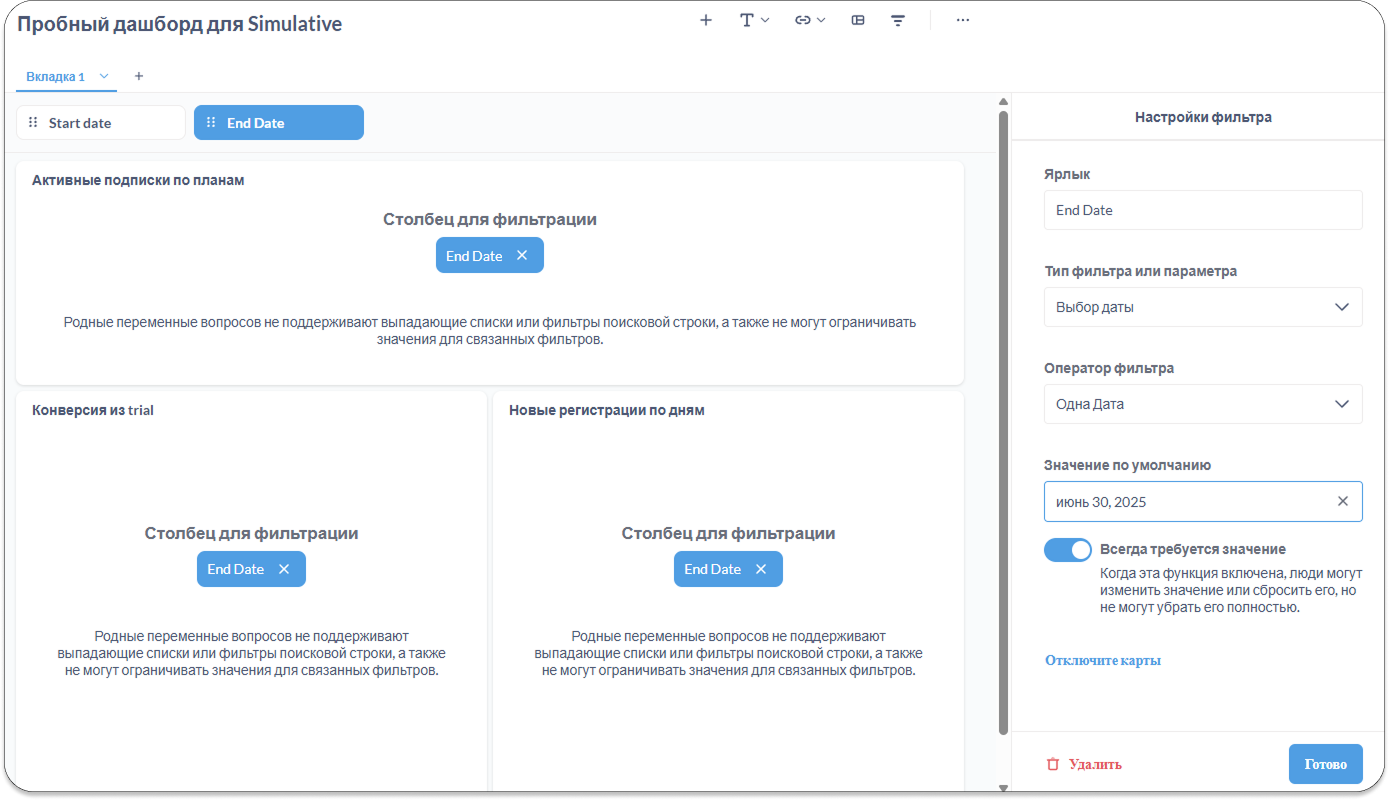Add a new tab with plus icon
The width and height of the screenshot is (1389, 800).
click(139, 76)
